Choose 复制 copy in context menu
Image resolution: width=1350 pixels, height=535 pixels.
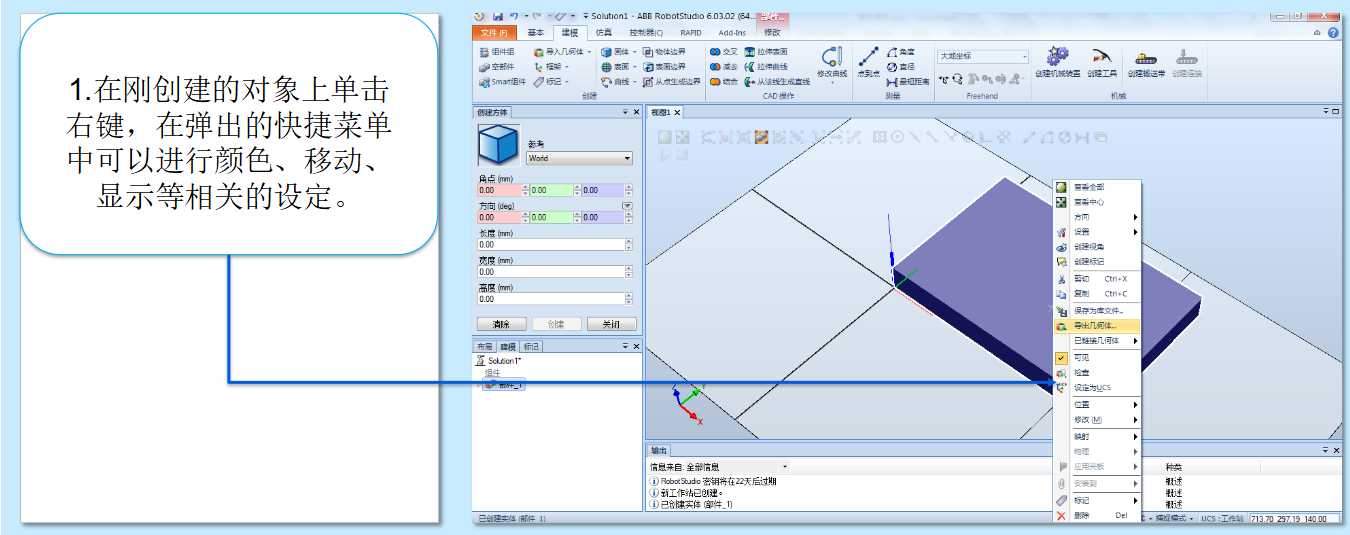(x=1097, y=294)
